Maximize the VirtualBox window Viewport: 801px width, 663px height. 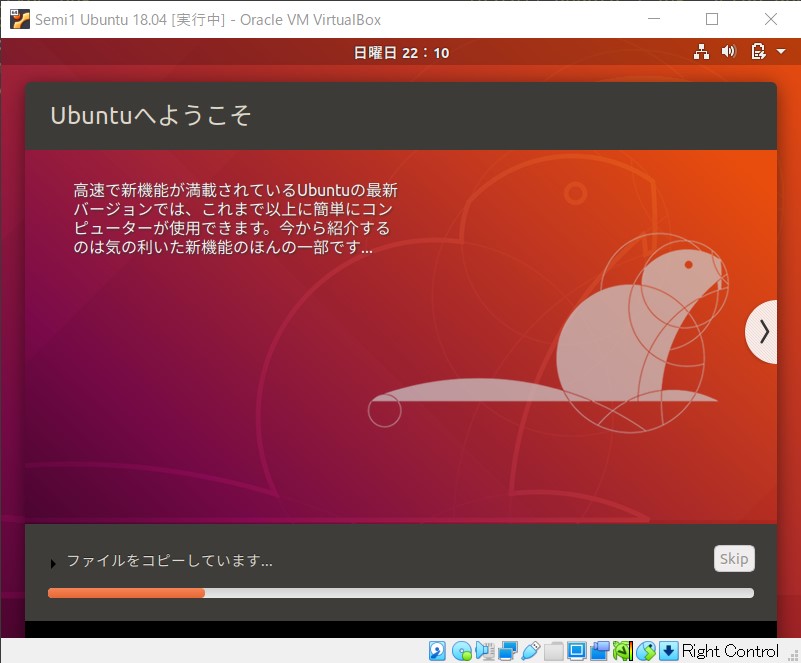click(x=712, y=19)
